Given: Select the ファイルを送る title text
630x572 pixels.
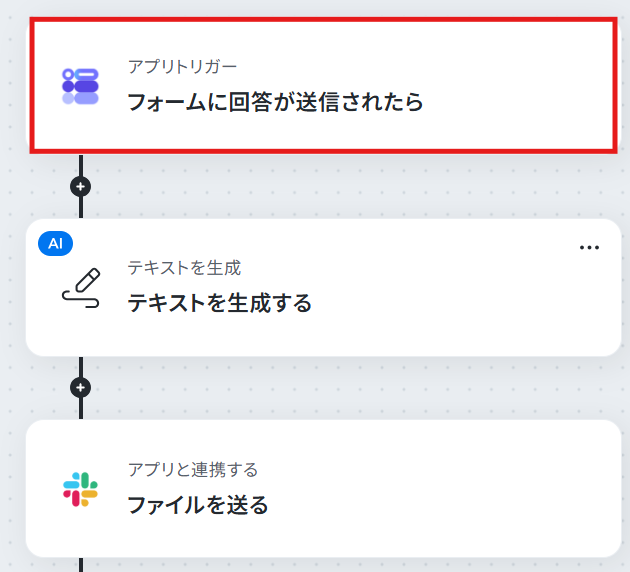Looking at the screenshot, I should click(x=198, y=505).
